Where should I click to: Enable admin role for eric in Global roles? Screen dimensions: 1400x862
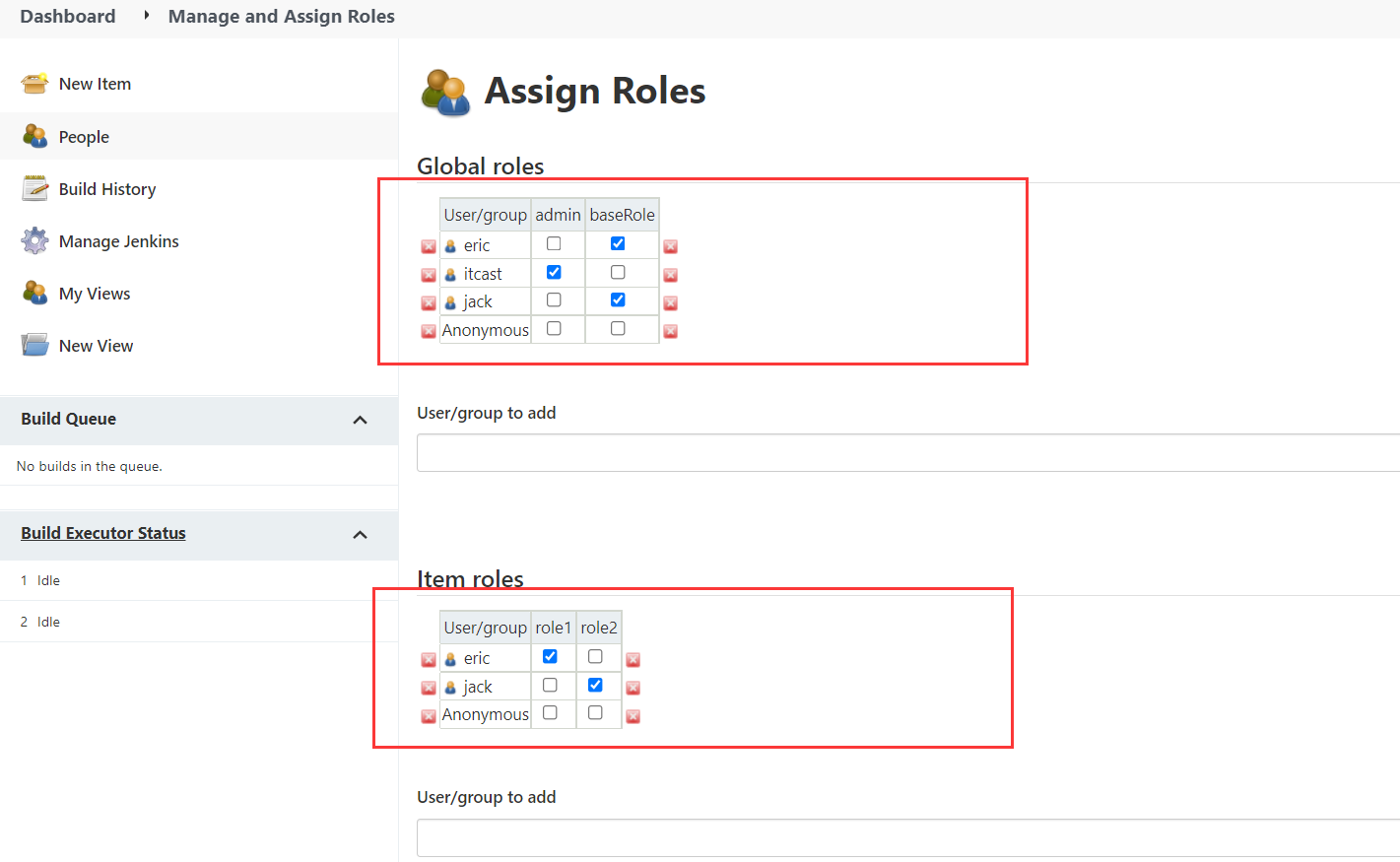click(x=554, y=243)
